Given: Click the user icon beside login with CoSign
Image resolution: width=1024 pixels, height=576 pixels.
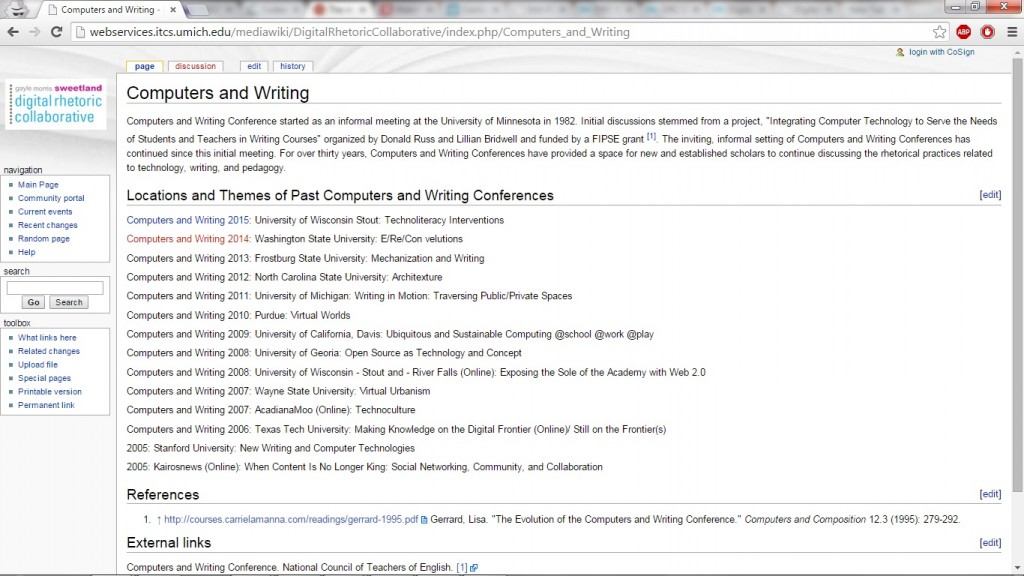Looking at the screenshot, I should 900,52.
